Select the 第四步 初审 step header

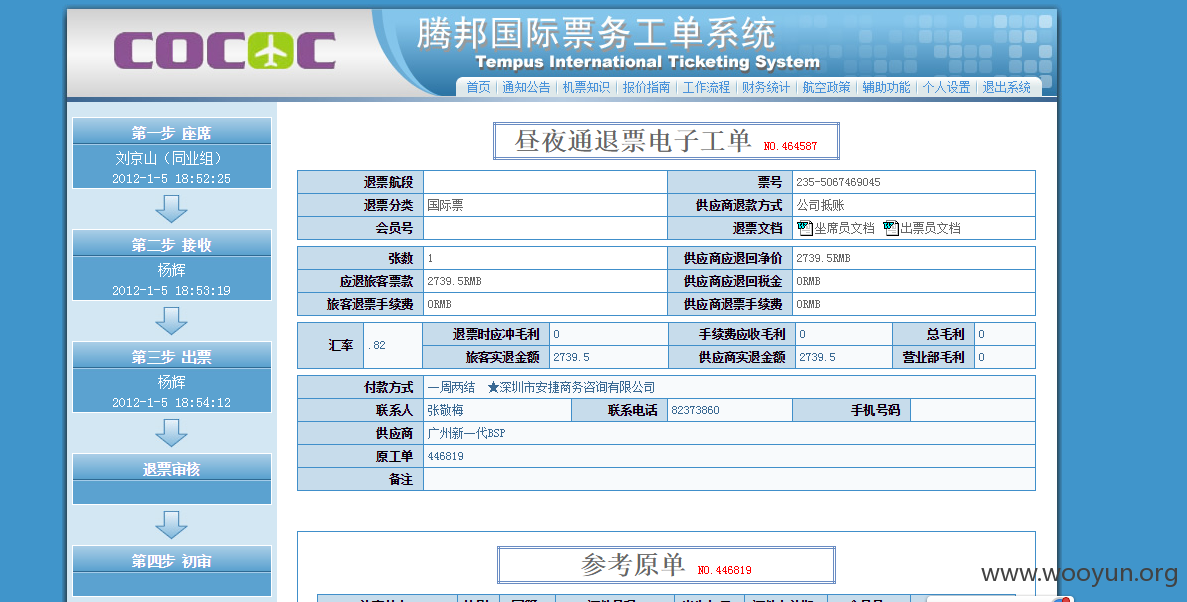tap(172, 560)
